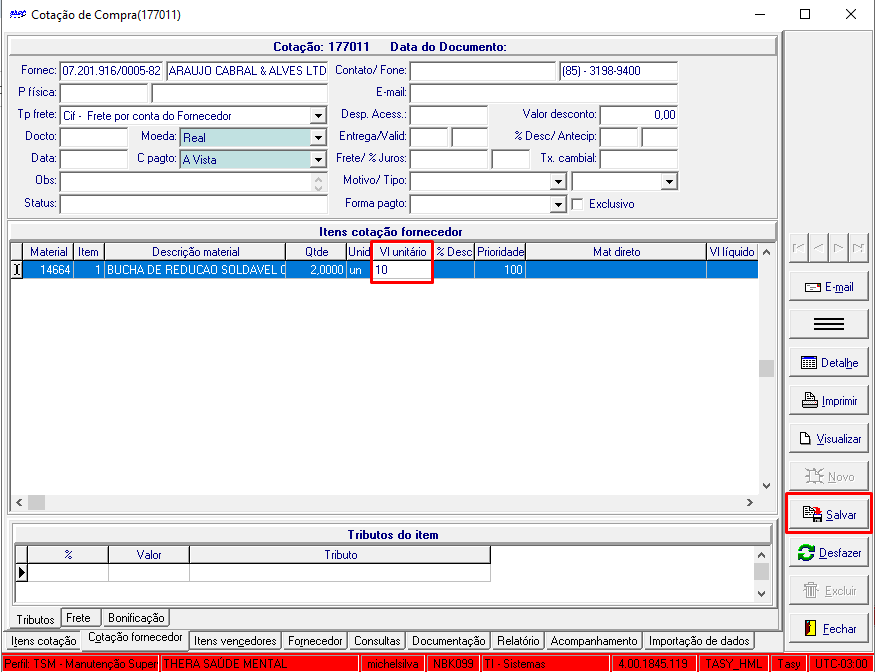This screenshot has width=875, height=672.
Task: Open the Tp frete dropdown
Action: pos(318,116)
